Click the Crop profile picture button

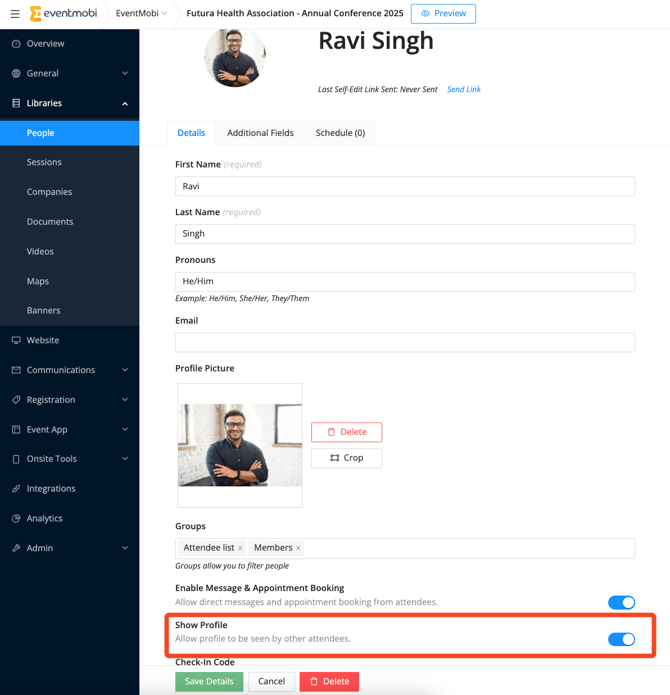pyautogui.click(x=347, y=458)
